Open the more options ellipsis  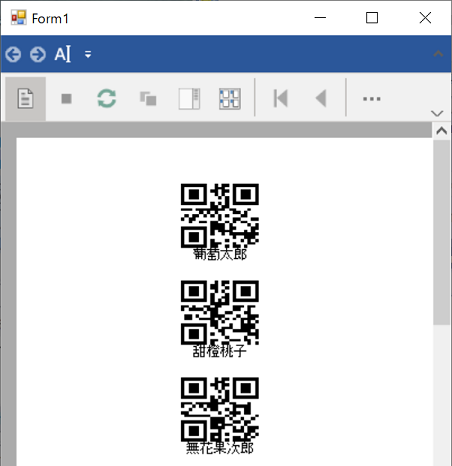372,99
